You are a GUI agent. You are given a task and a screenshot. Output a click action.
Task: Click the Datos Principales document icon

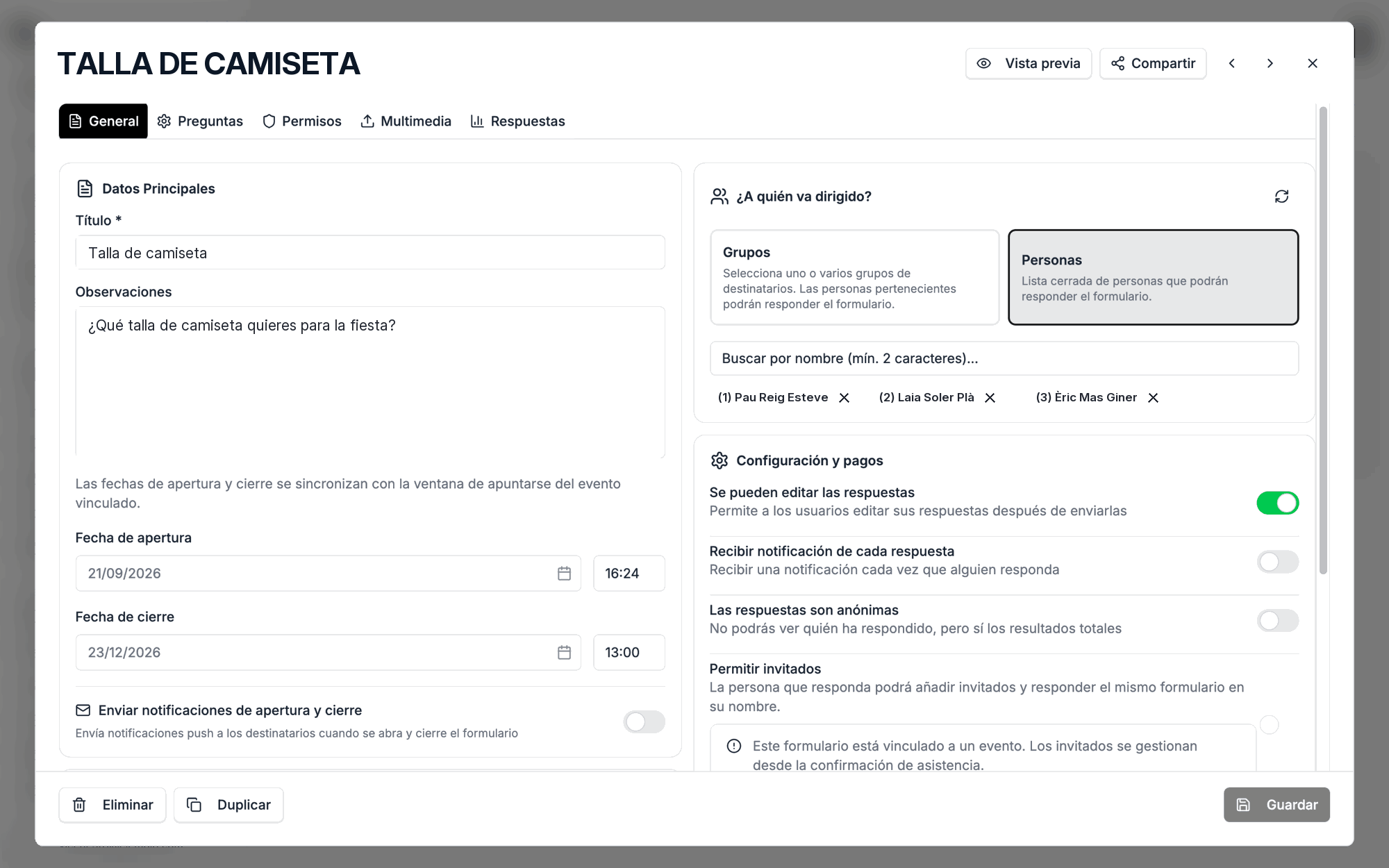click(x=85, y=189)
